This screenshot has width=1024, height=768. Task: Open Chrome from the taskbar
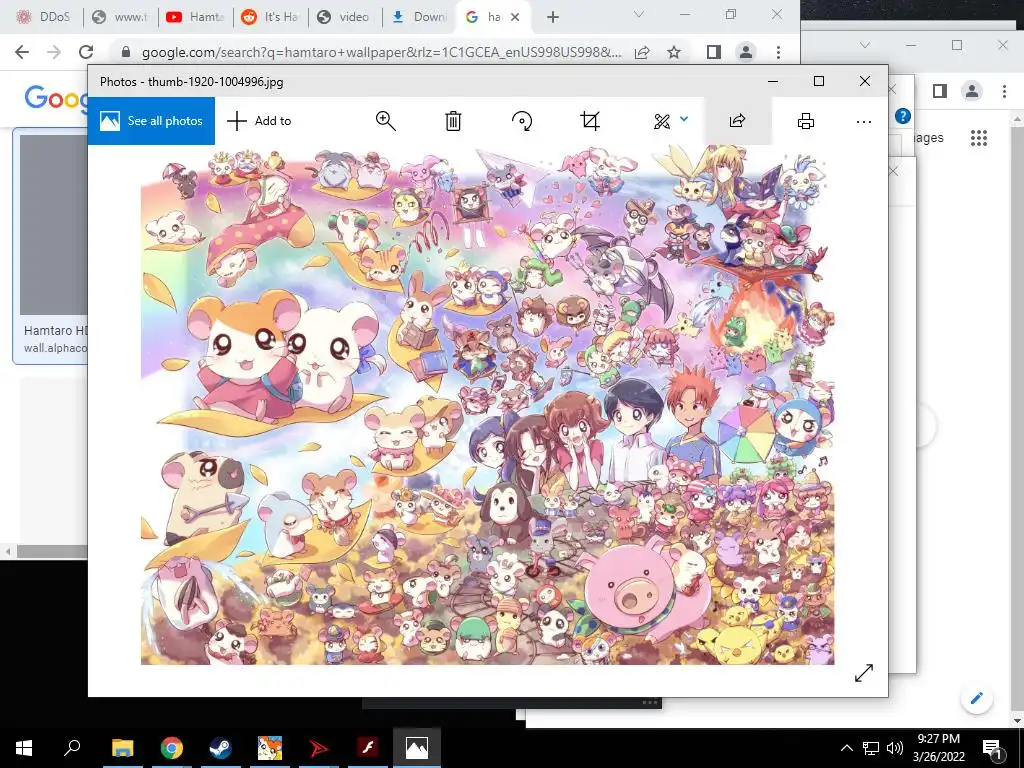click(x=172, y=748)
